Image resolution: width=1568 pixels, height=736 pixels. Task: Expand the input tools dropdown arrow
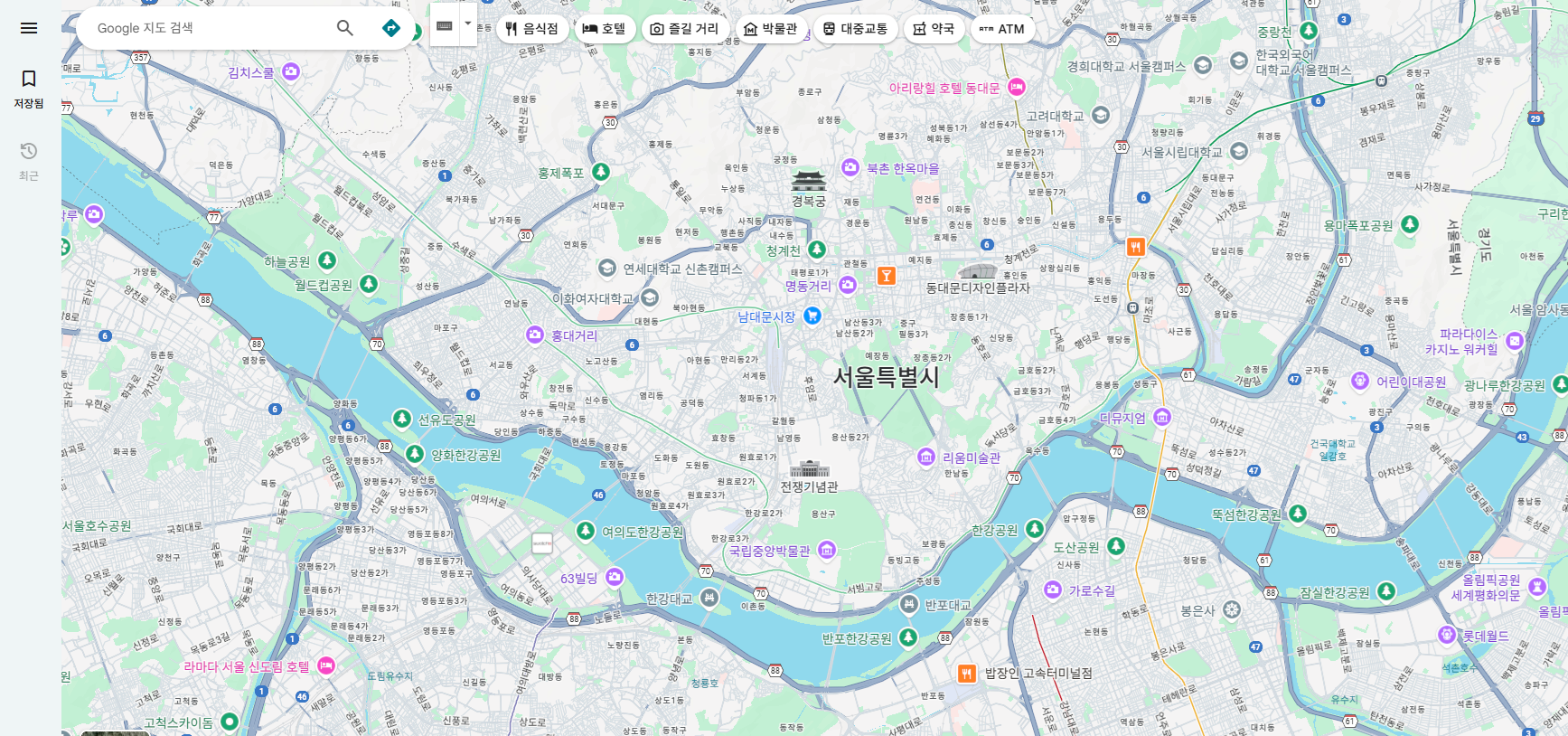[468, 24]
